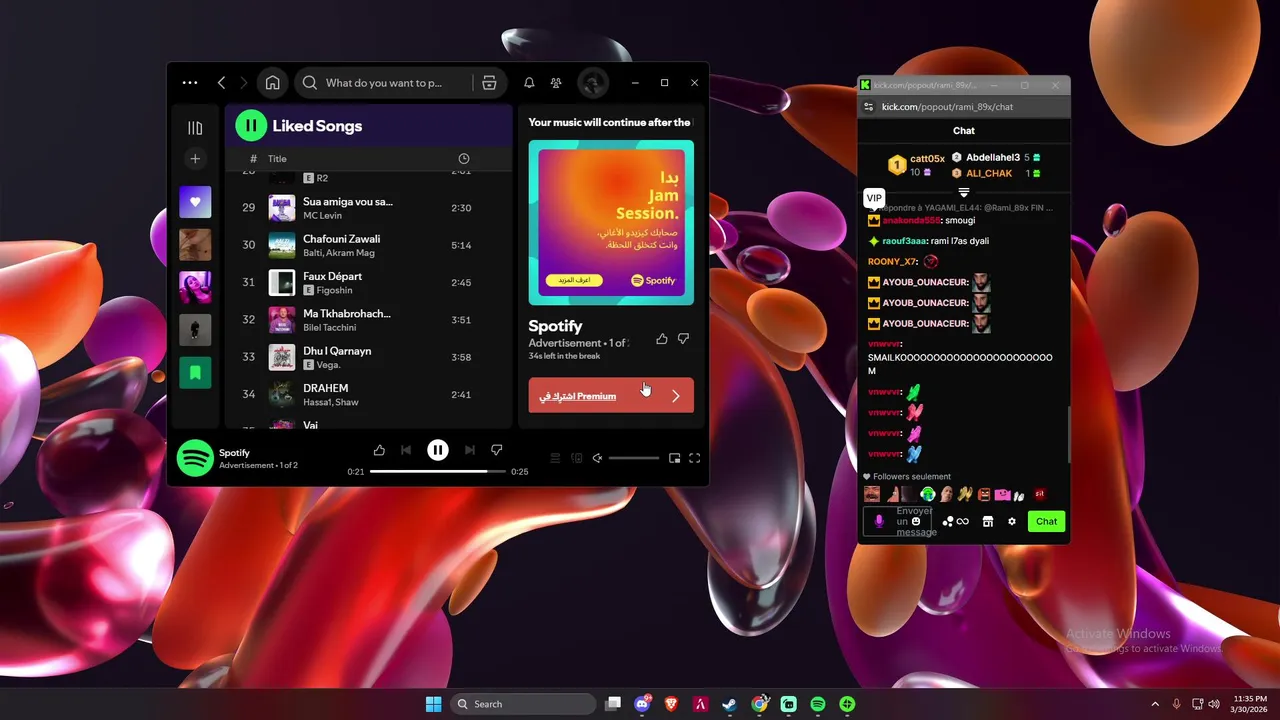Open the Spotify three-dots menu

tap(190, 83)
